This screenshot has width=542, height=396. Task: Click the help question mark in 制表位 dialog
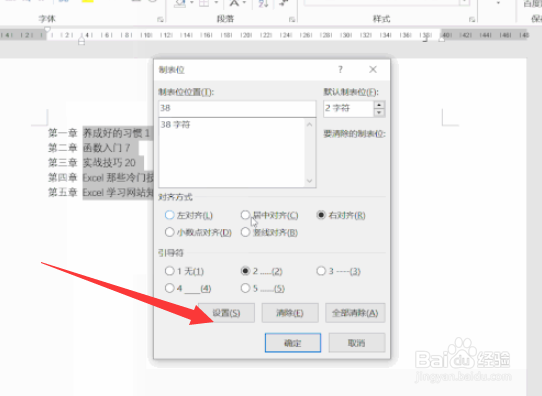pos(340,69)
